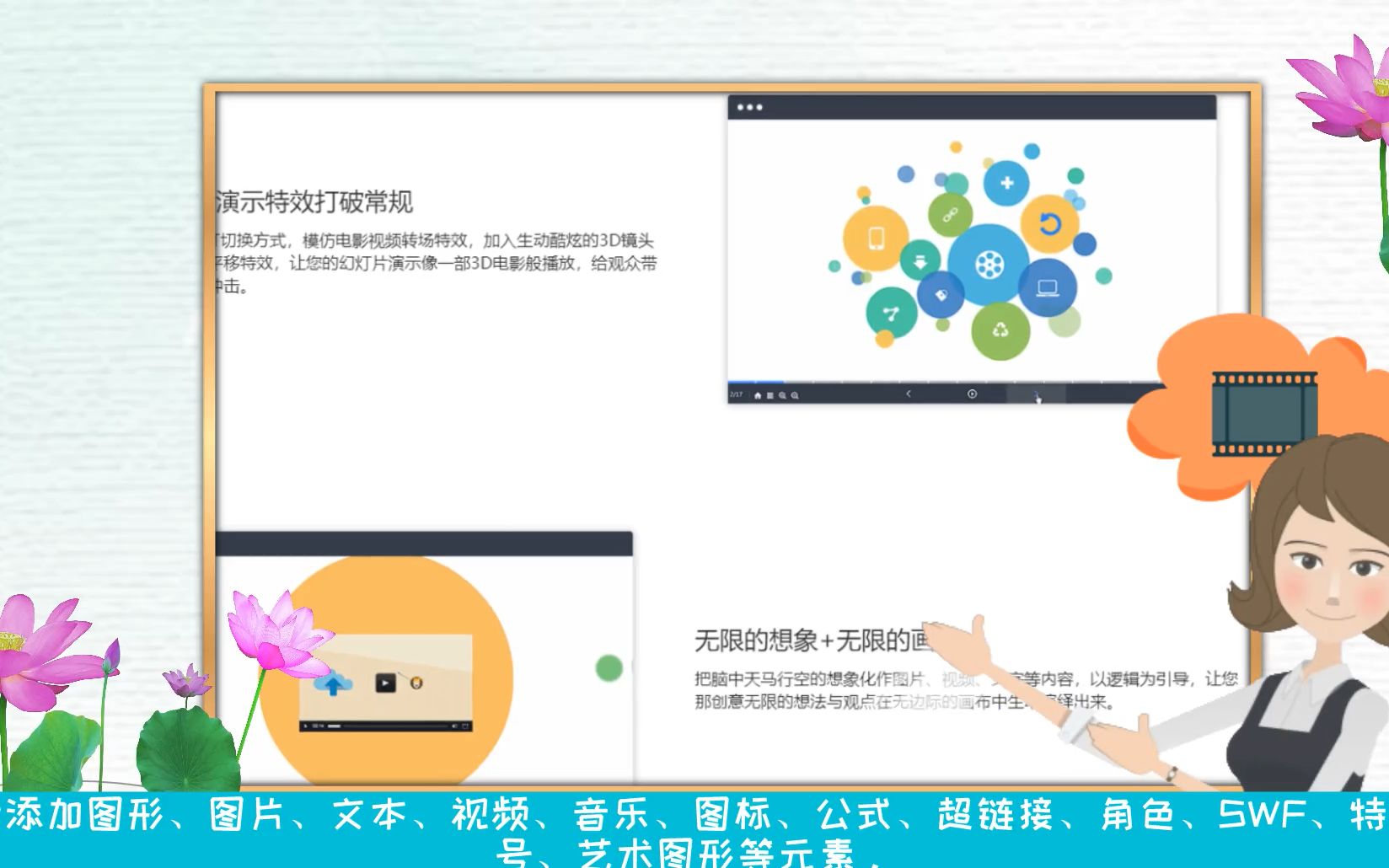This screenshot has height=868, width=1389.
Task: Mute the video player volume icon
Action: pos(454,726)
